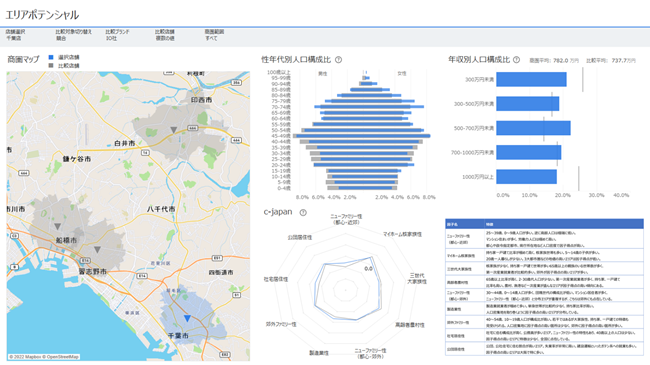Click gray triangle marker above 習志野市 label
Screen dimensions: 650x365
97,250
